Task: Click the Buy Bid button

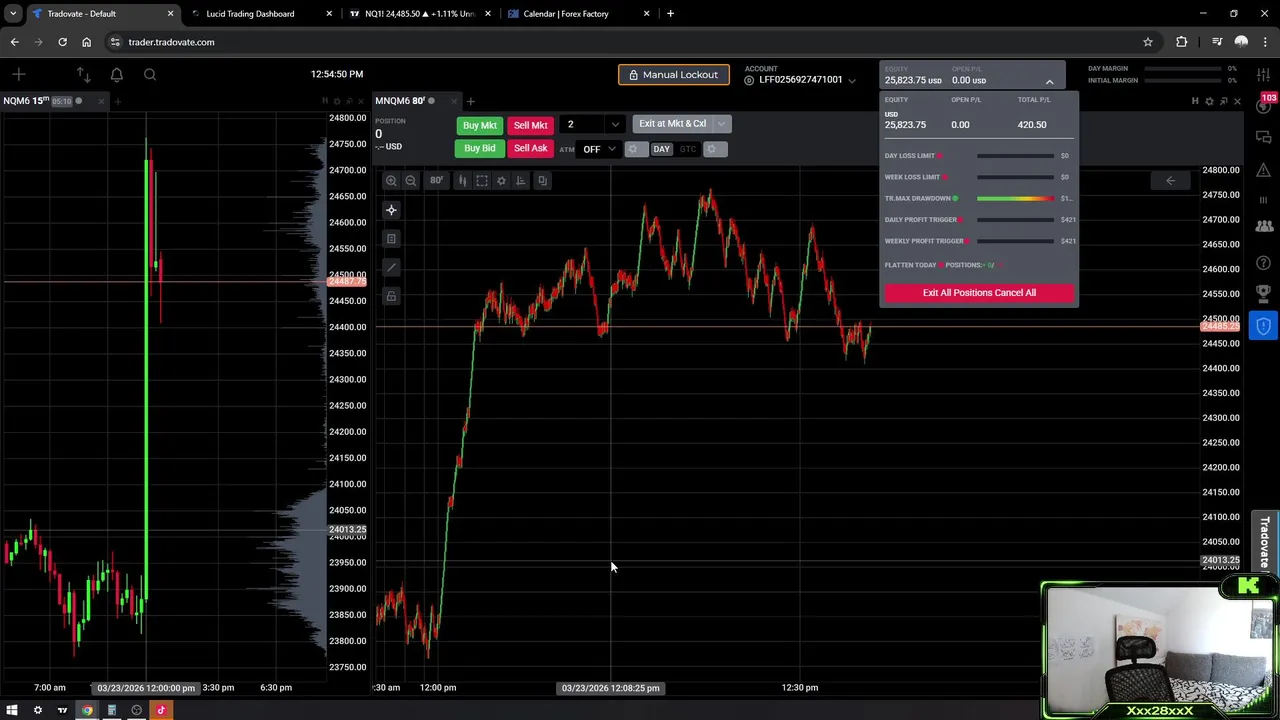Action: tap(479, 148)
